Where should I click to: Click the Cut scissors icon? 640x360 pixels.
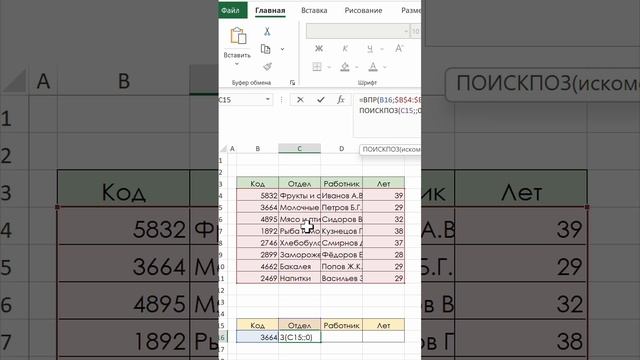tap(267, 31)
